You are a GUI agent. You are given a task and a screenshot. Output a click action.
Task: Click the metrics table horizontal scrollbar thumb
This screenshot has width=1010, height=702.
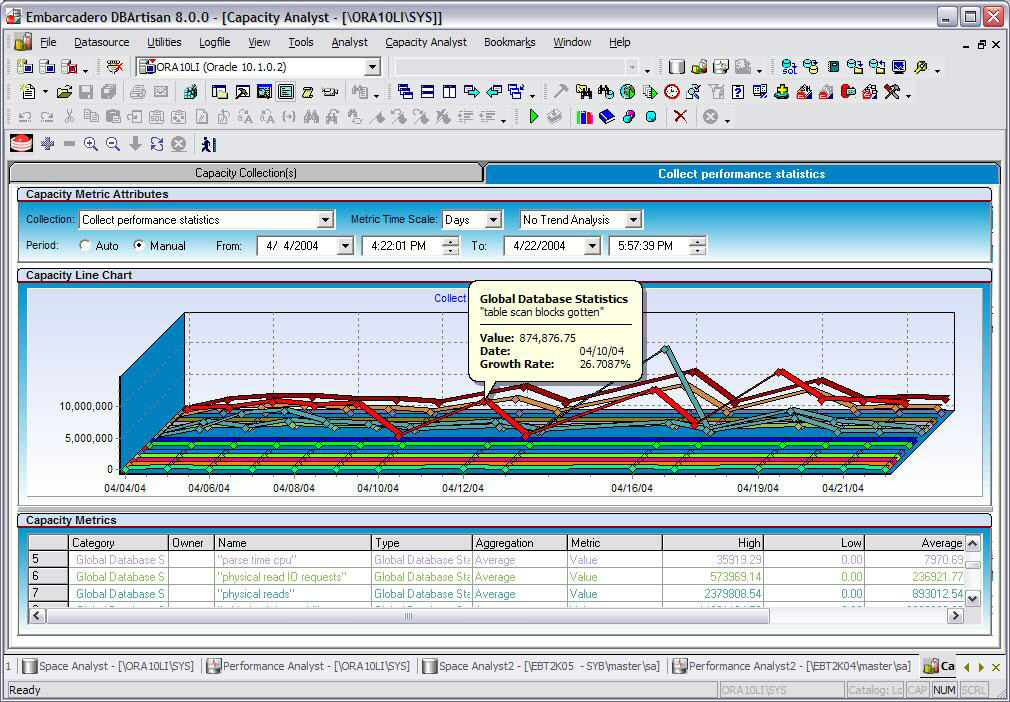[x=408, y=616]
